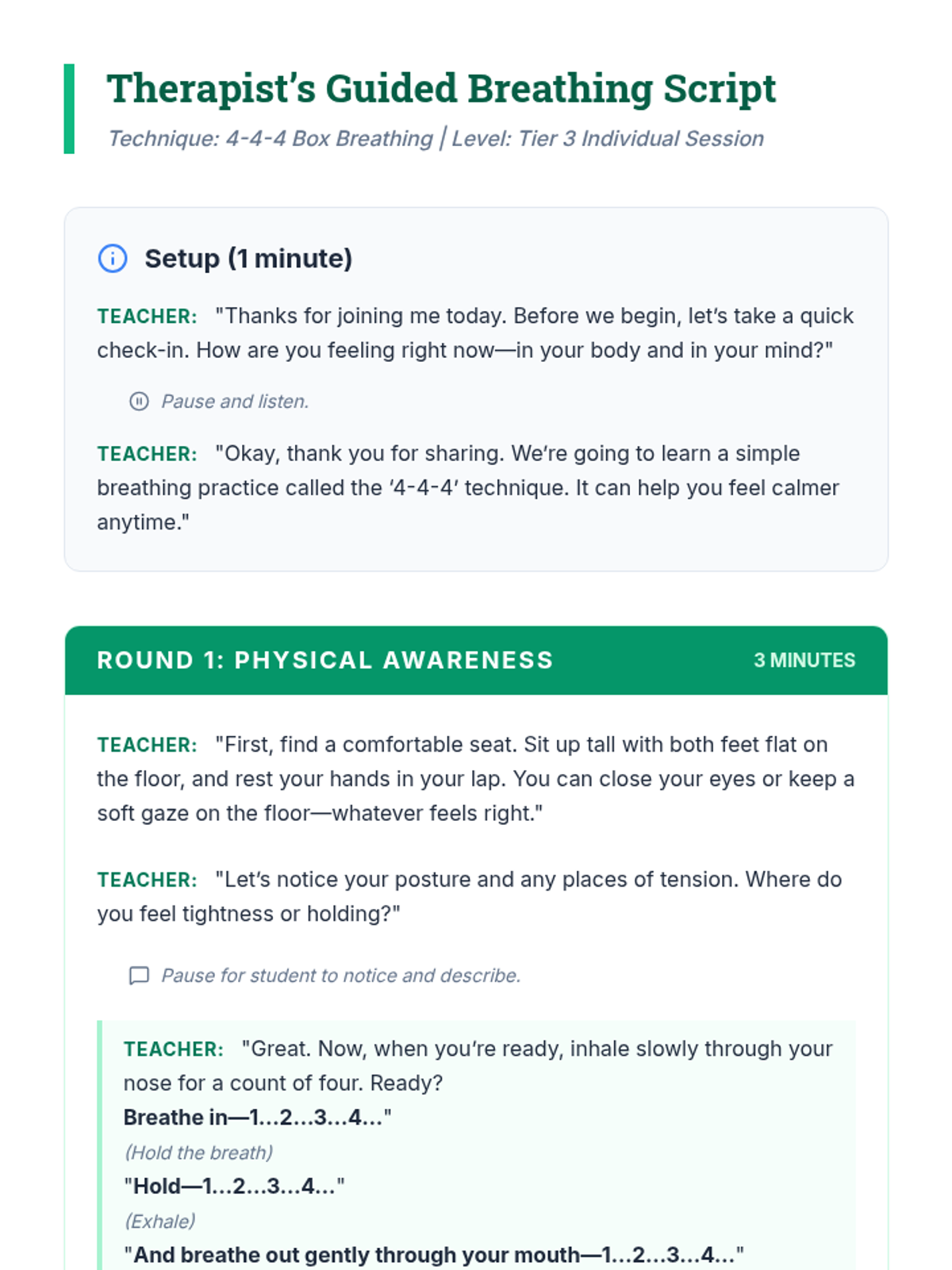Click the bold "Hold—1...2...3...4..." line
Image resolution: width=952 pixels, height=1270 pixels.
234,1187
